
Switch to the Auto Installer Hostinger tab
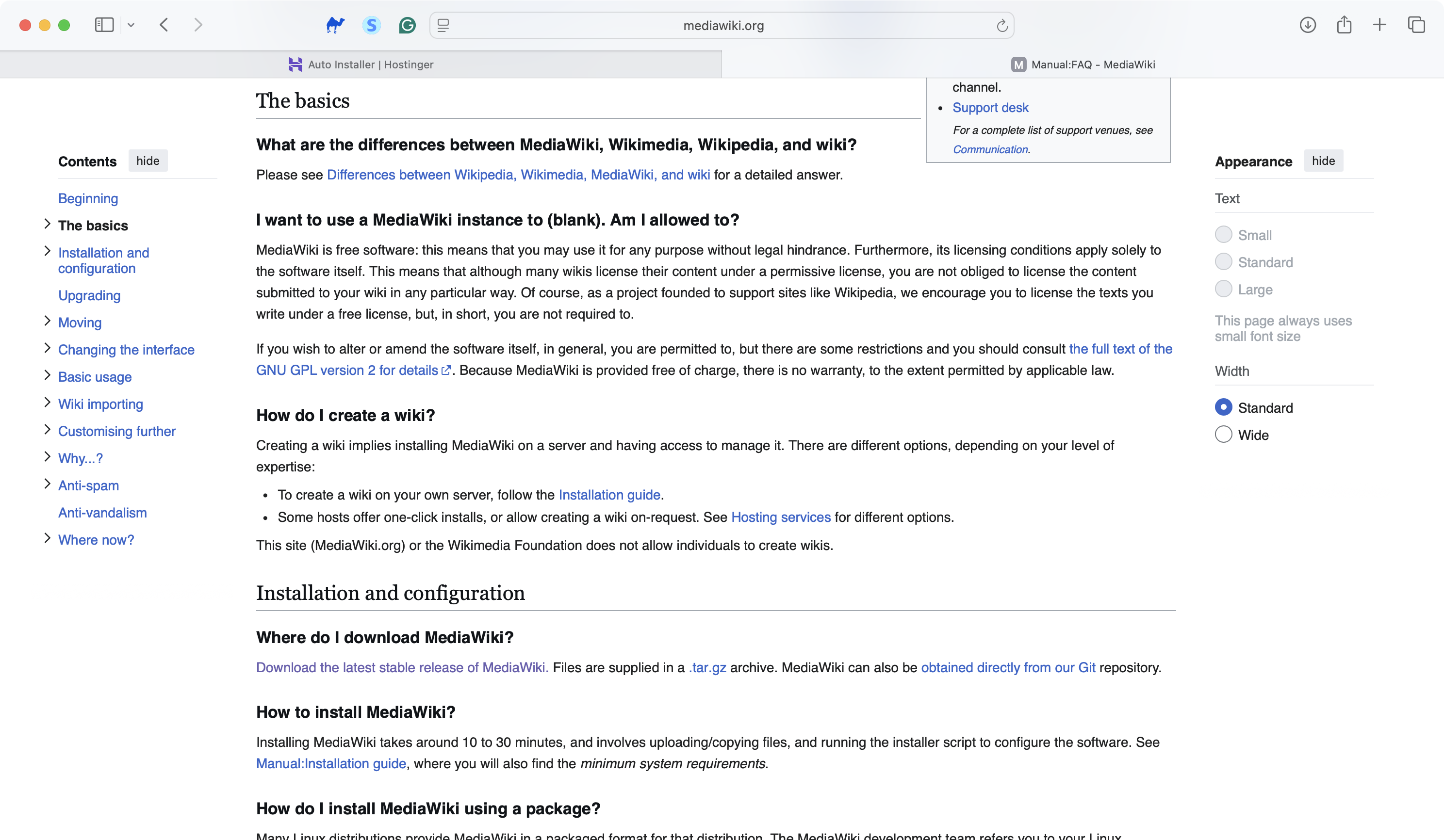pyautogui.click(x=370, y=64)
